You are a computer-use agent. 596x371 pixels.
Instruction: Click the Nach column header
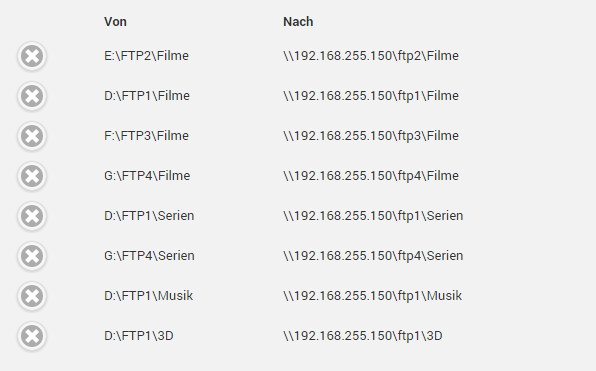point(298,22)
